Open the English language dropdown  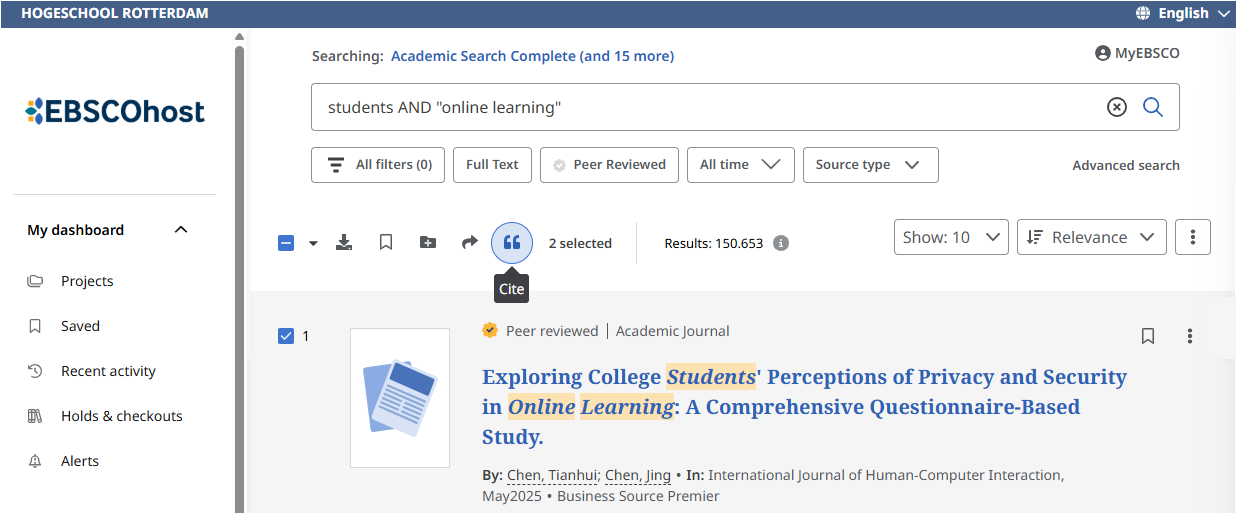tap(1185, 13)
